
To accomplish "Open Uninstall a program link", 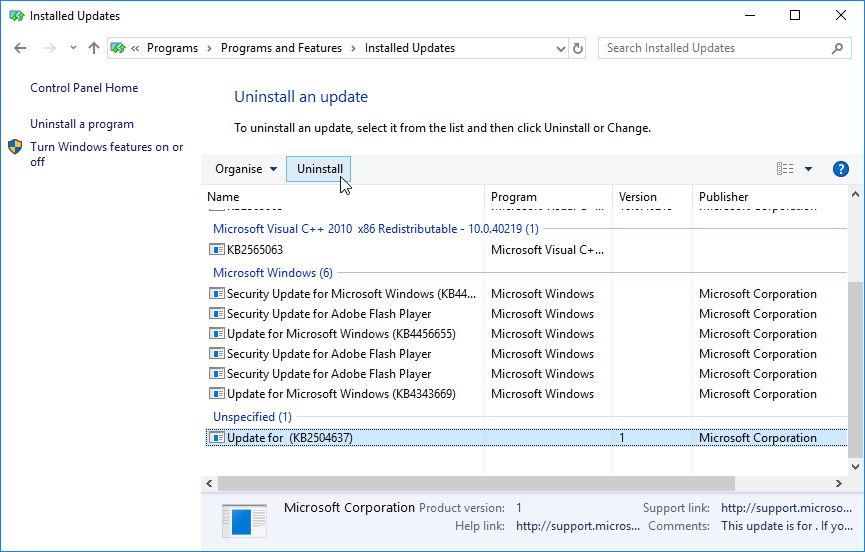I will pyautogui.click(x=82, y=124).
